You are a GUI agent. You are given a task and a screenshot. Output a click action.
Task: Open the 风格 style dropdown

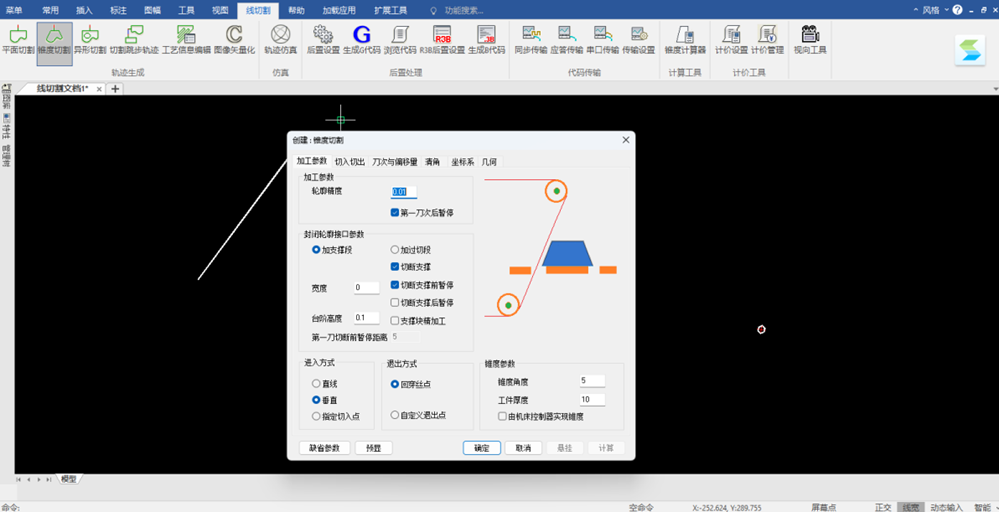(936, 10)
